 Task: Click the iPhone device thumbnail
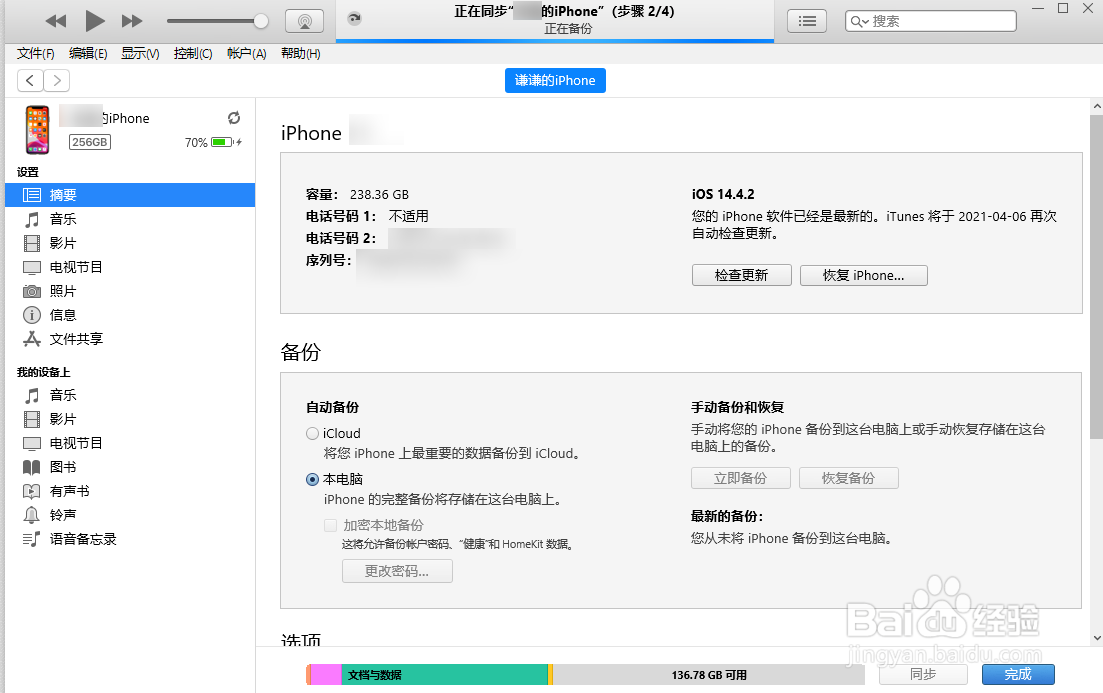click(x=37, y=129)
